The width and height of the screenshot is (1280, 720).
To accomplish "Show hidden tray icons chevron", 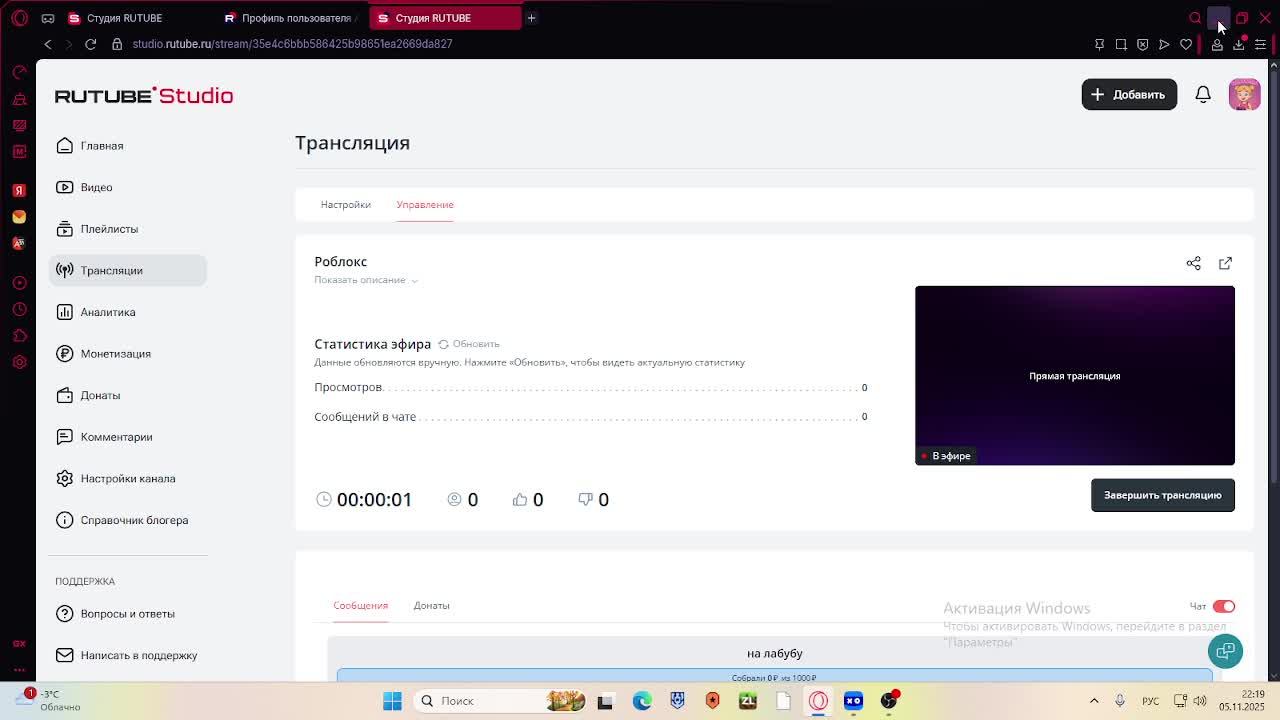I will coord(1094,701).
